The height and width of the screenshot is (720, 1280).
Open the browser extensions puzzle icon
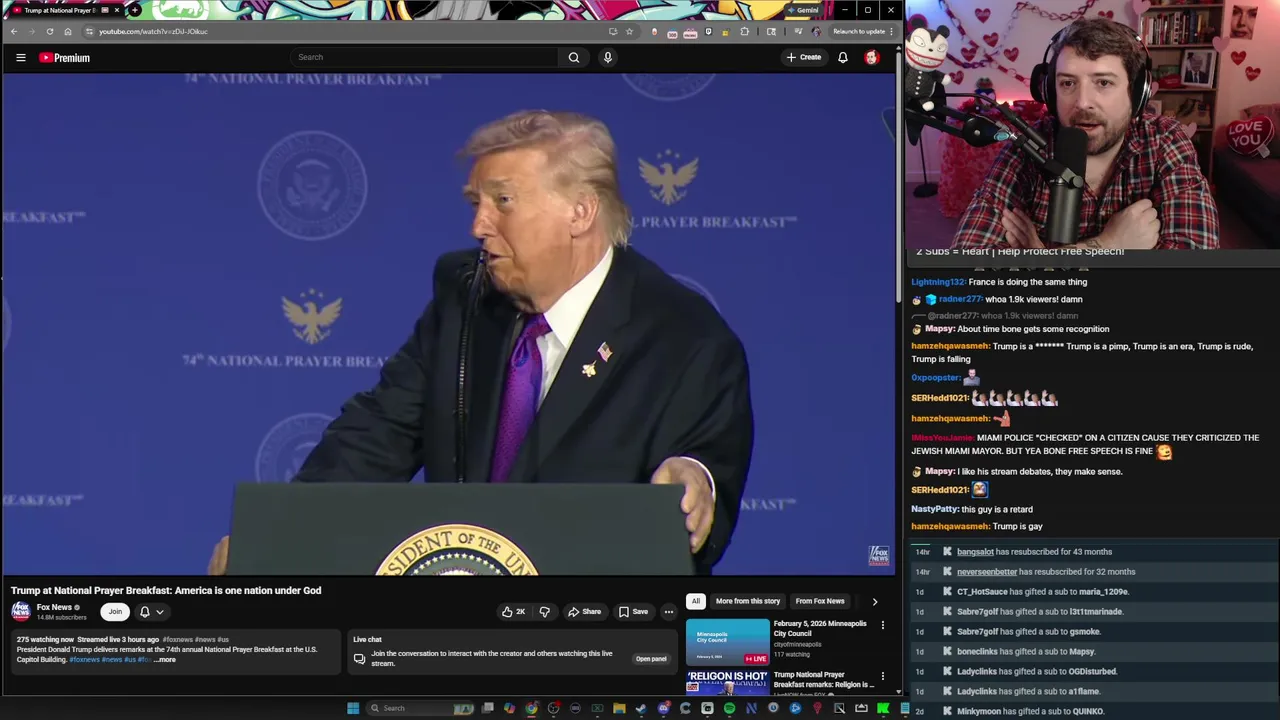(x=744, y=31)
